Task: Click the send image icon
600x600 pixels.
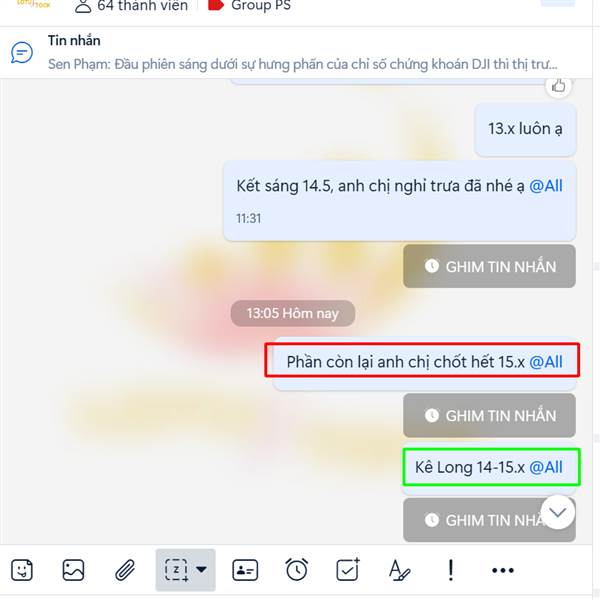Action: (x=73, y=570)
